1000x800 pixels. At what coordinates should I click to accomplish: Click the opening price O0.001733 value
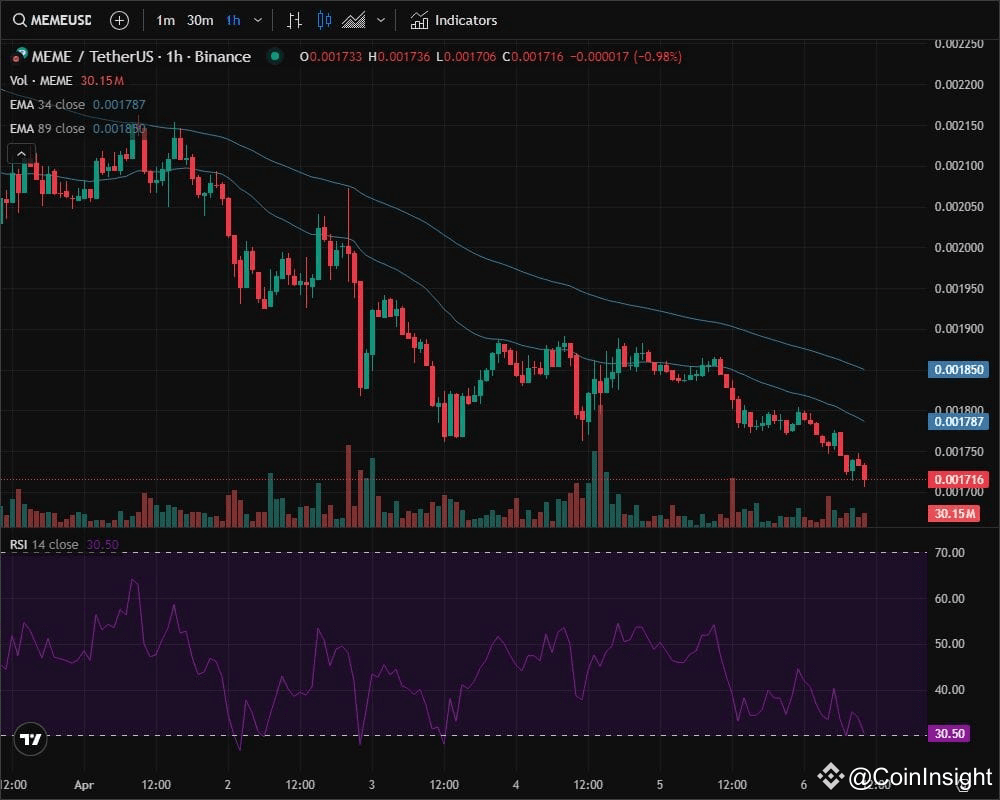330,57
